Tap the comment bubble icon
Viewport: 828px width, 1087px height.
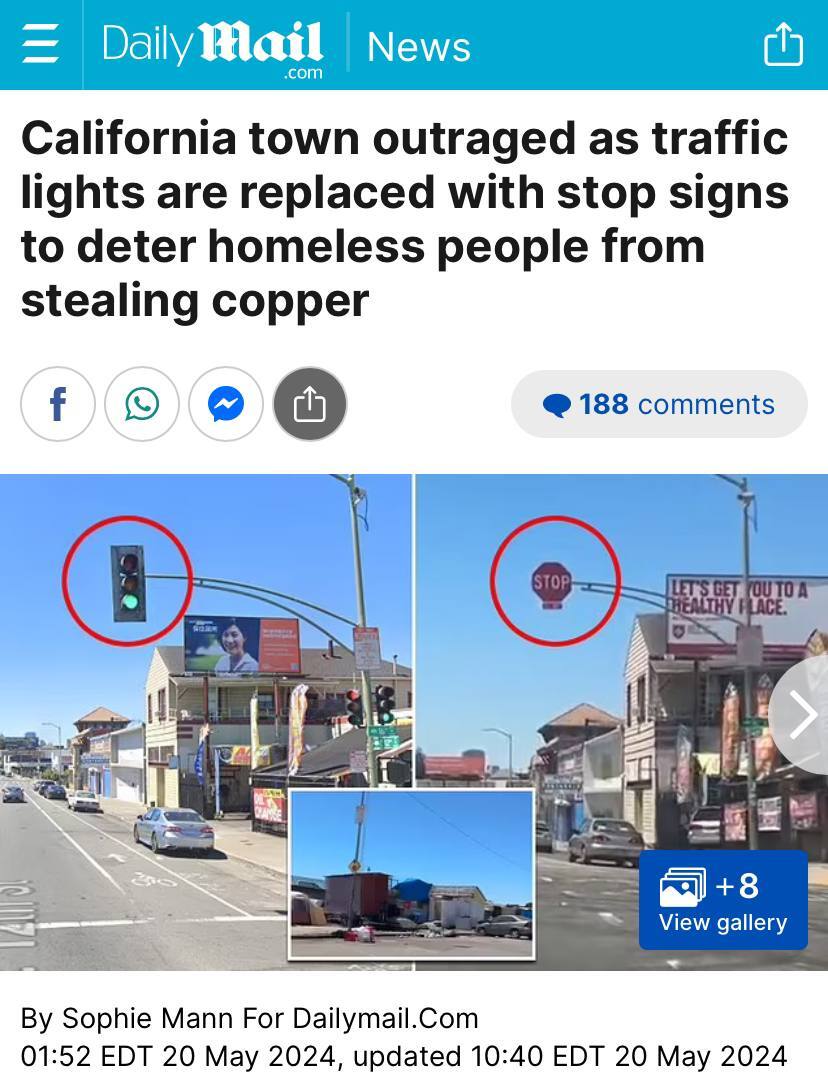click(x=556, y=405)
